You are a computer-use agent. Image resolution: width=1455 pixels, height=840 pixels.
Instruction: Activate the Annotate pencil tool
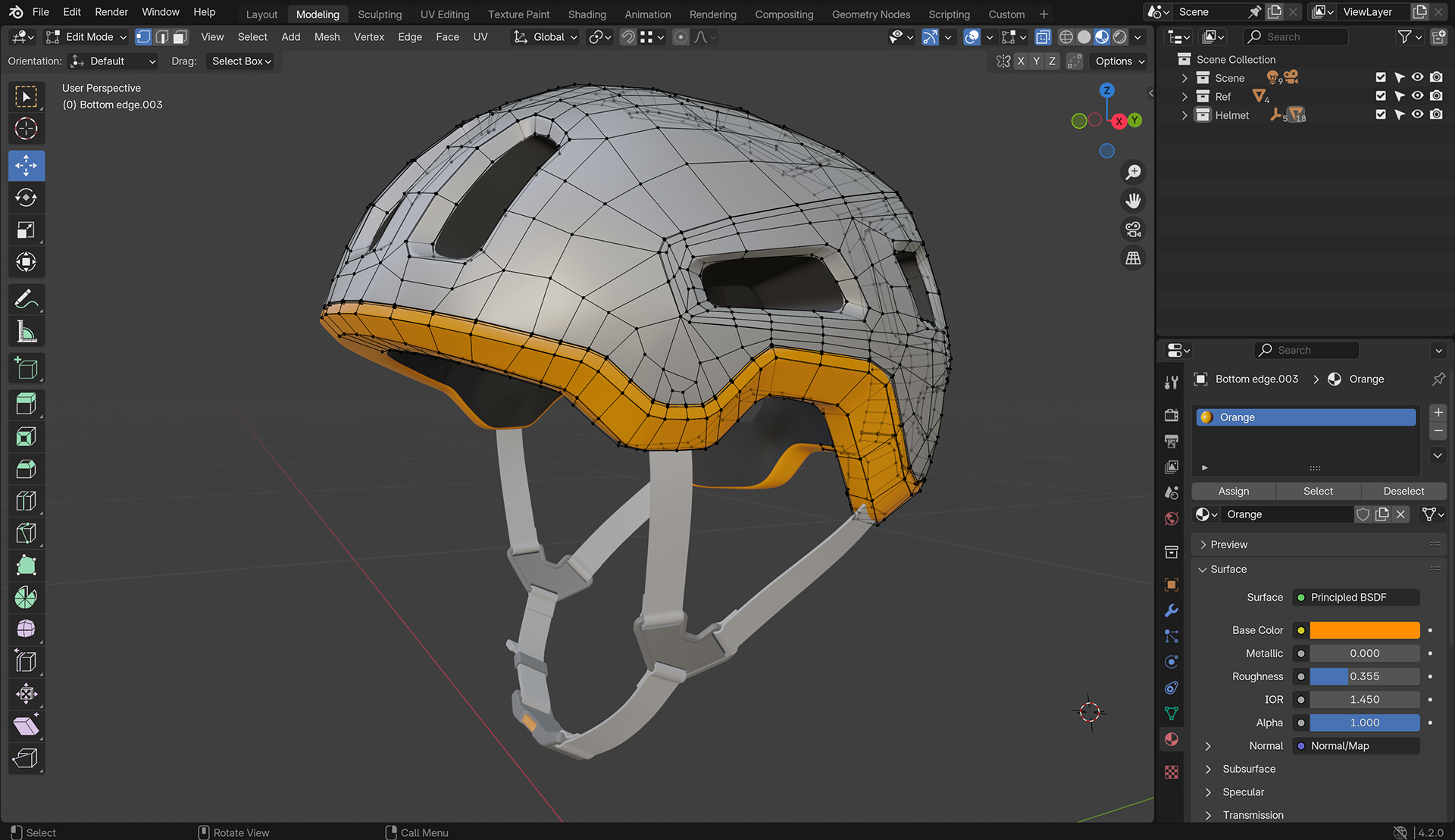coord(27,300)
